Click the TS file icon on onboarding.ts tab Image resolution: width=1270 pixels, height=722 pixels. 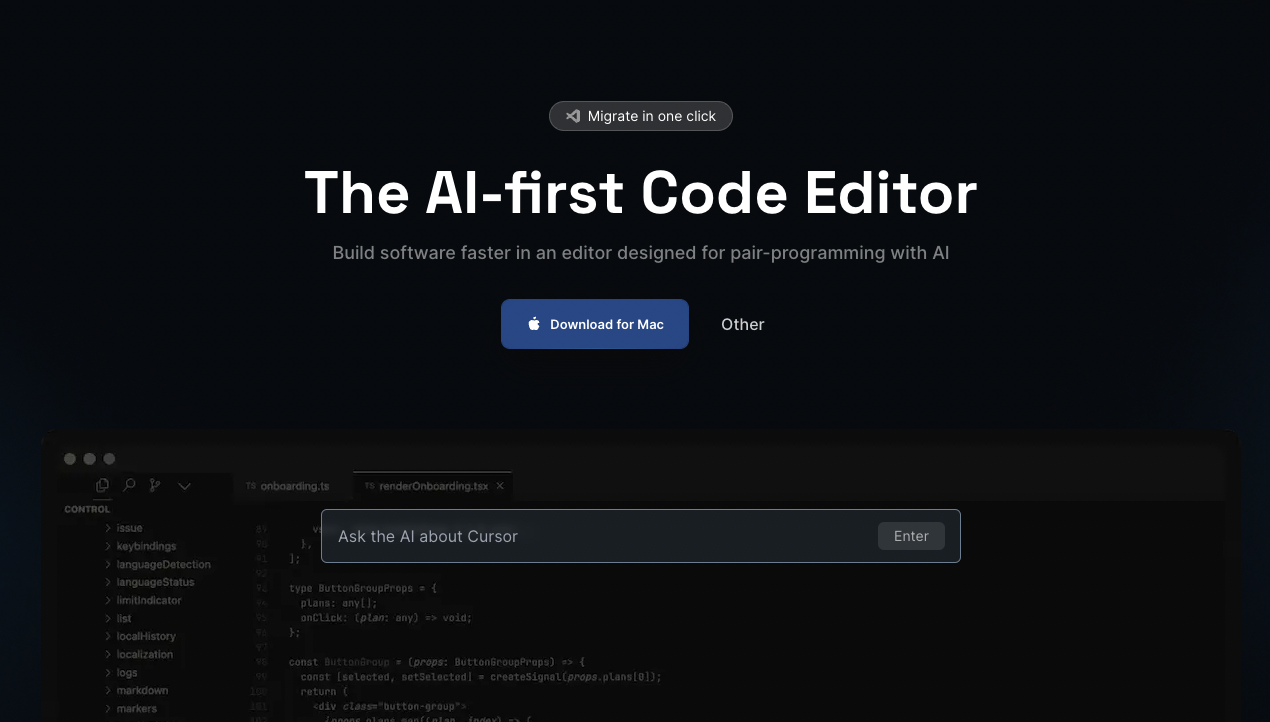pyautogui.click(x=251, y=486)
